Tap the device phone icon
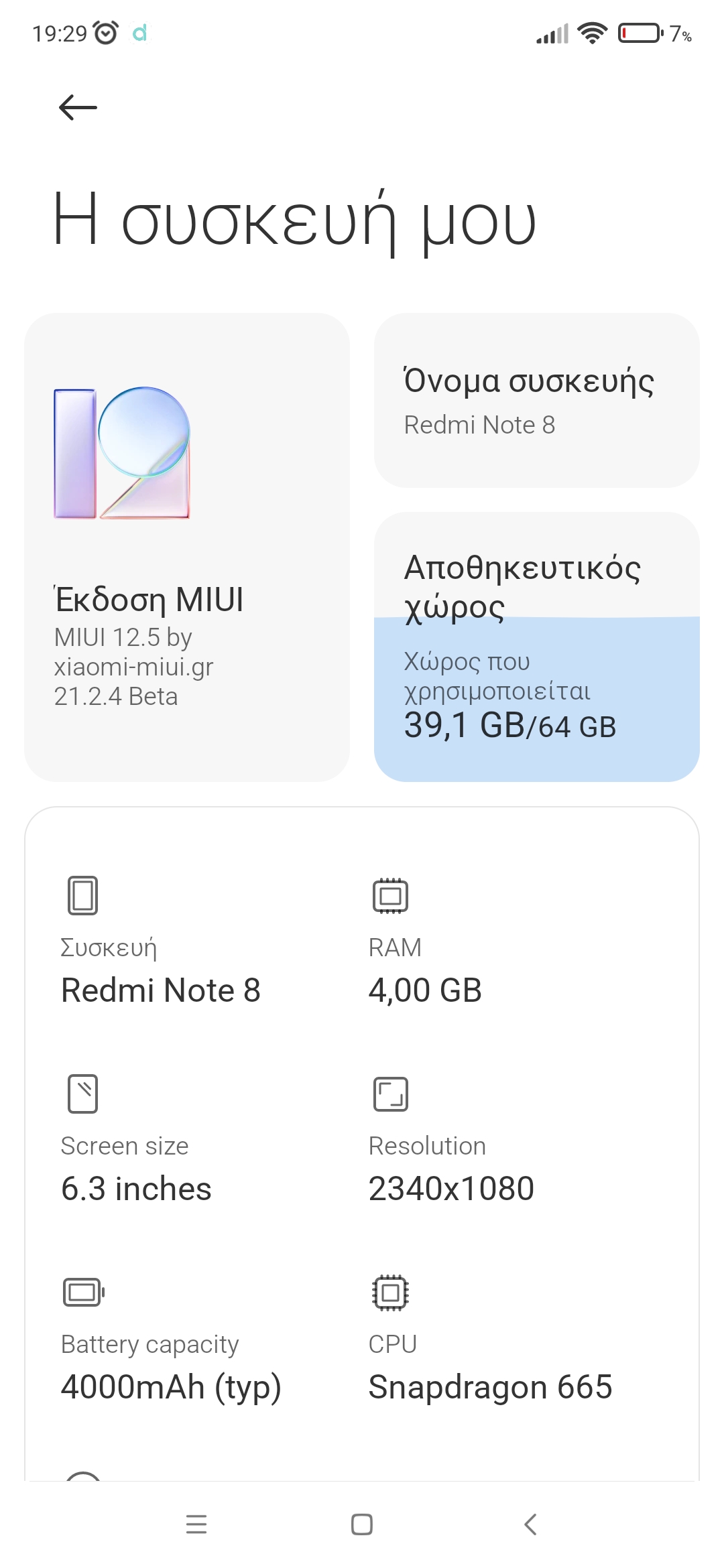 click(82, 895)
